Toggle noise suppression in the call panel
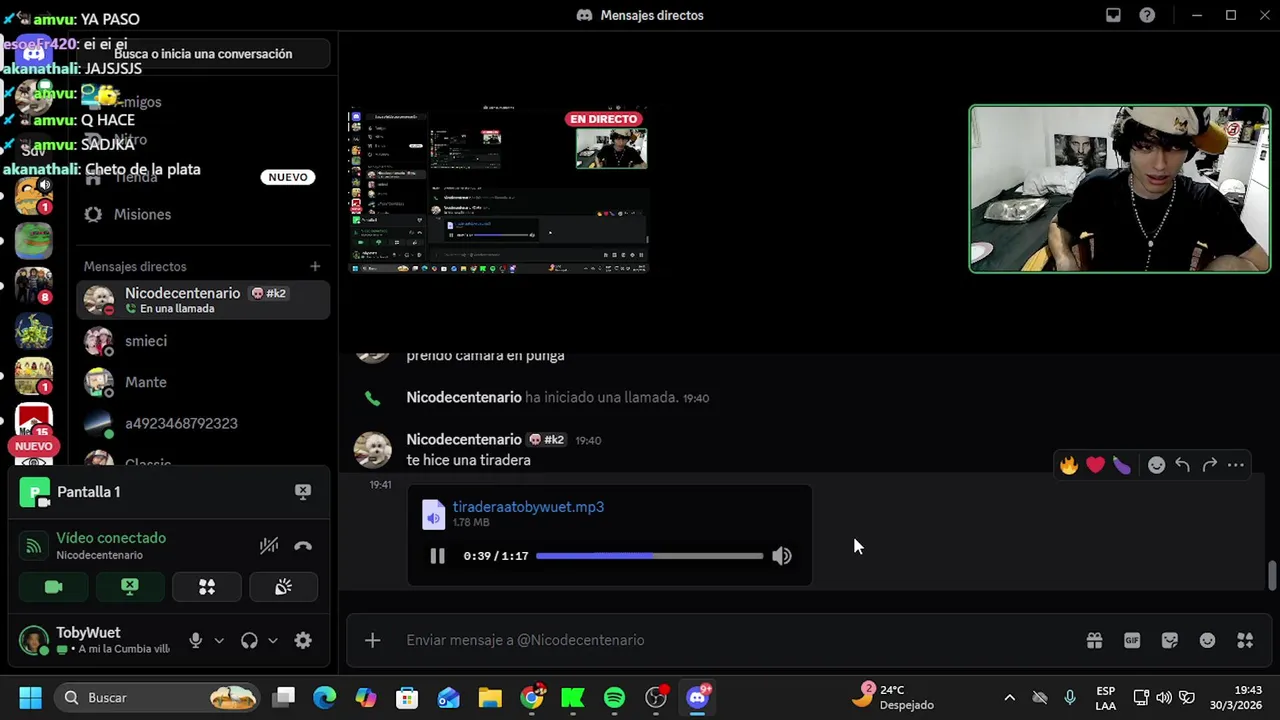This screenshot has height=720, width=1280. click(x=269, y=546)
